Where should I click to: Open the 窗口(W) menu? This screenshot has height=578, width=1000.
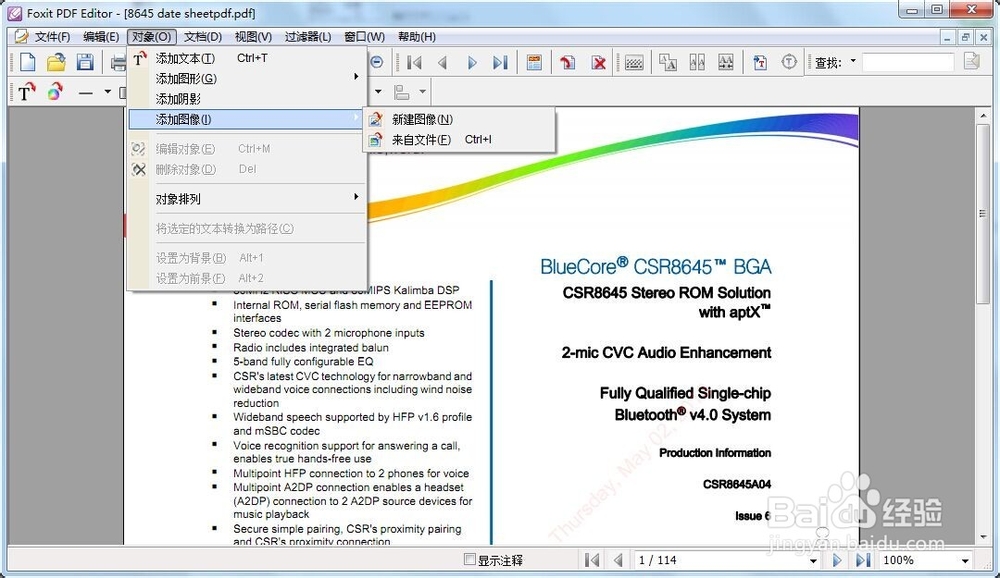click(365, 37)
